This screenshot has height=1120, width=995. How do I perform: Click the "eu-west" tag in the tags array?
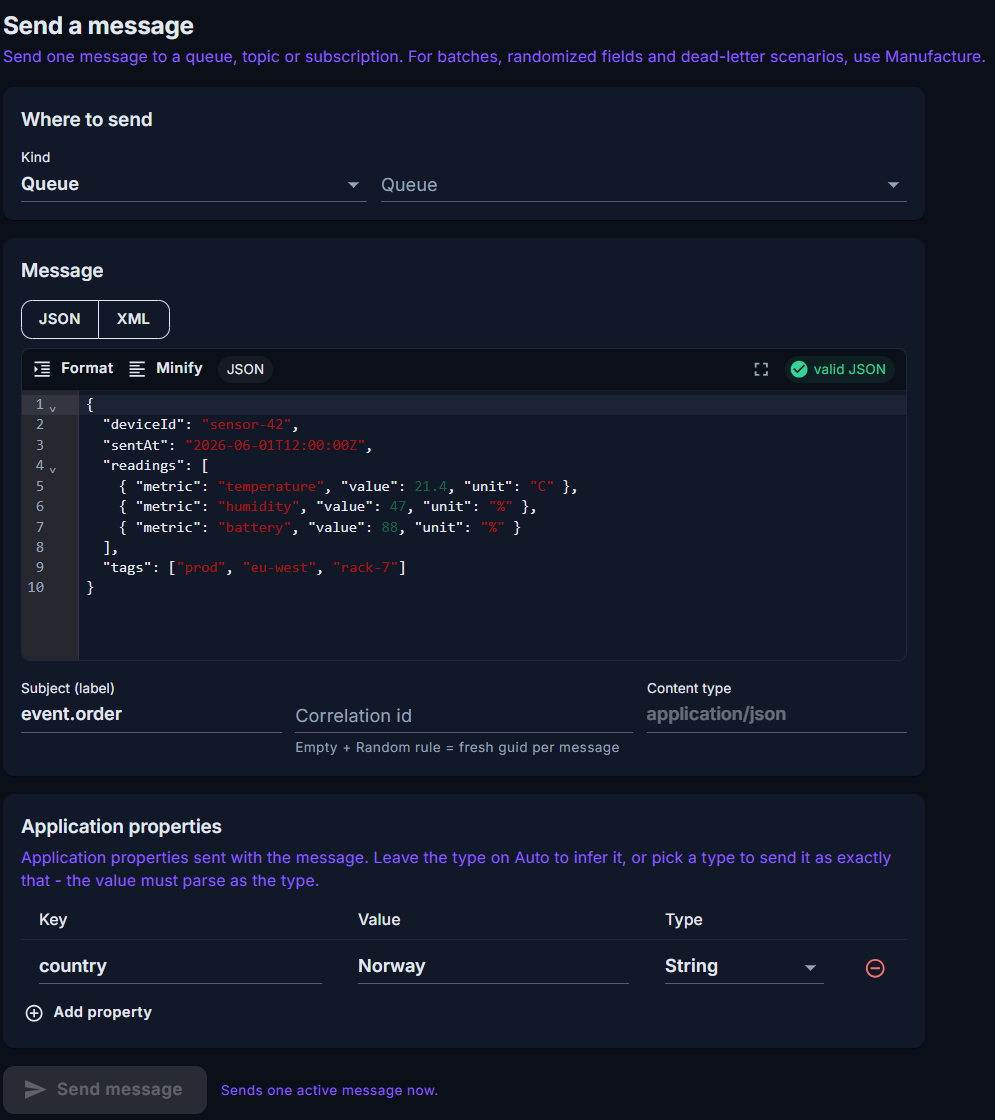[279, 568]
